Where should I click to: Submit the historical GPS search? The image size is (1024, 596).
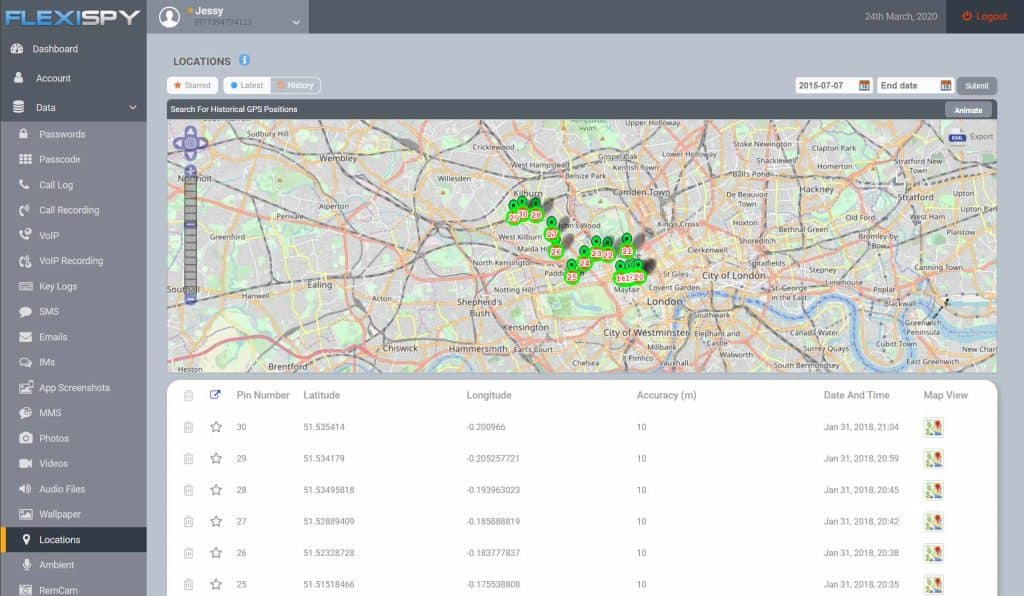coord(976,85)
